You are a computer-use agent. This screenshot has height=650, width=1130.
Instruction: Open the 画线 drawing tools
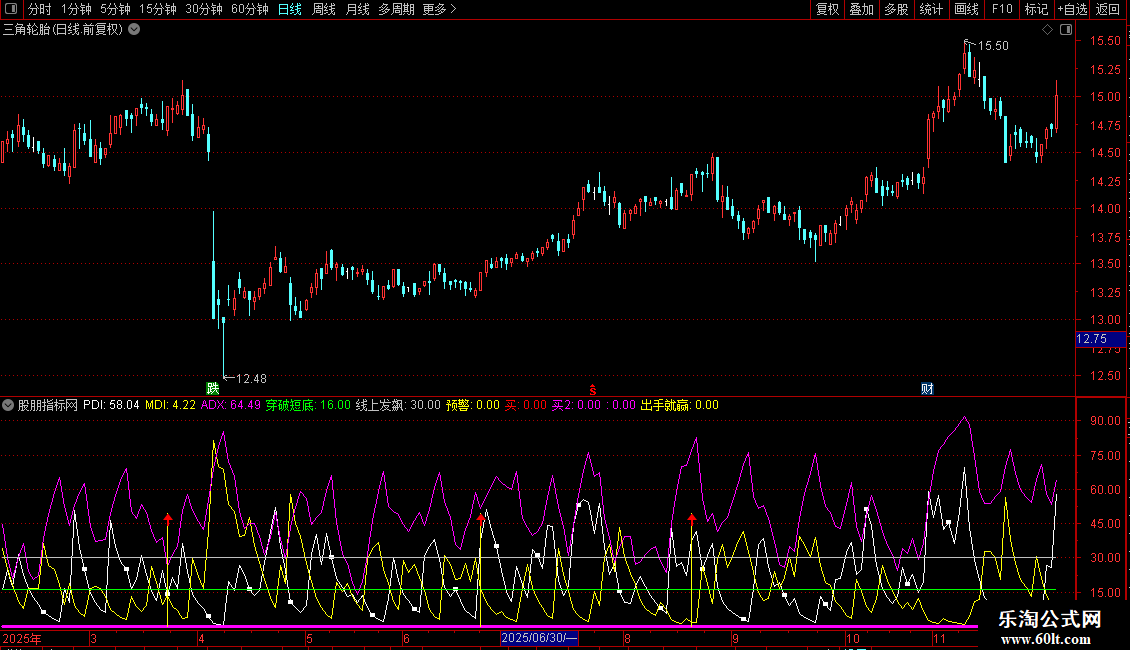pyautogui.click(x=966, y=9)
